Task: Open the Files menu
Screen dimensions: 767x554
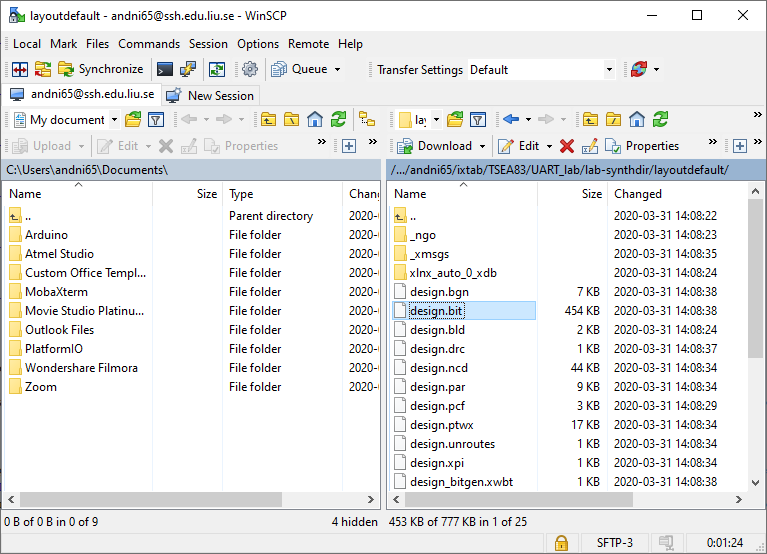Action: 97,44
